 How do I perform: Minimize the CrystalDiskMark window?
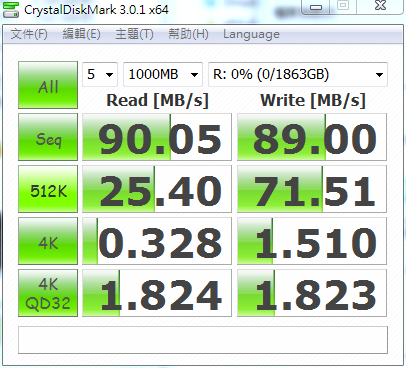[316, 6]
